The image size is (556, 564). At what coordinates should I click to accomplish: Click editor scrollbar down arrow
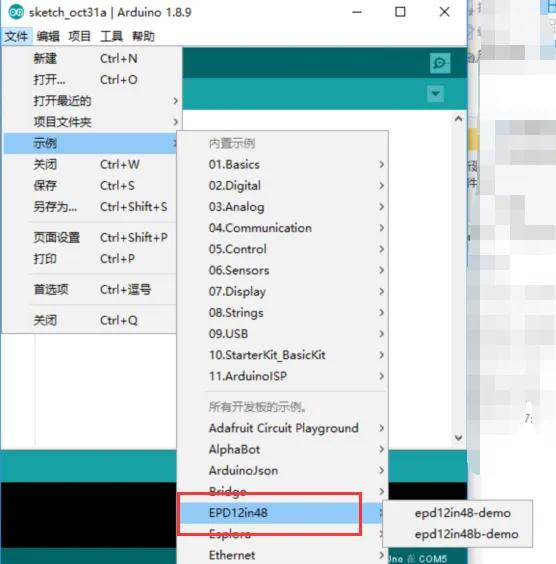pyautogui.click(x=459, y=438)
